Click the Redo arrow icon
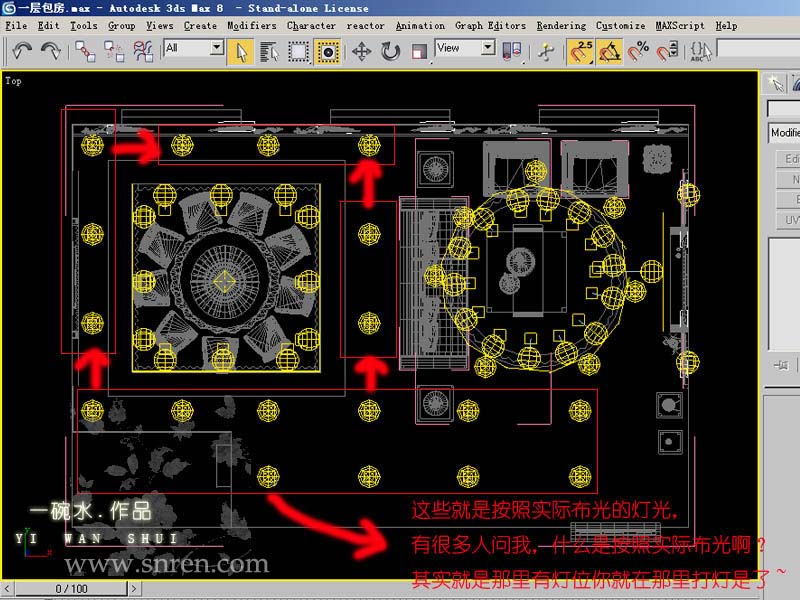This screenshot has height=600, width=800. point(51,49)
